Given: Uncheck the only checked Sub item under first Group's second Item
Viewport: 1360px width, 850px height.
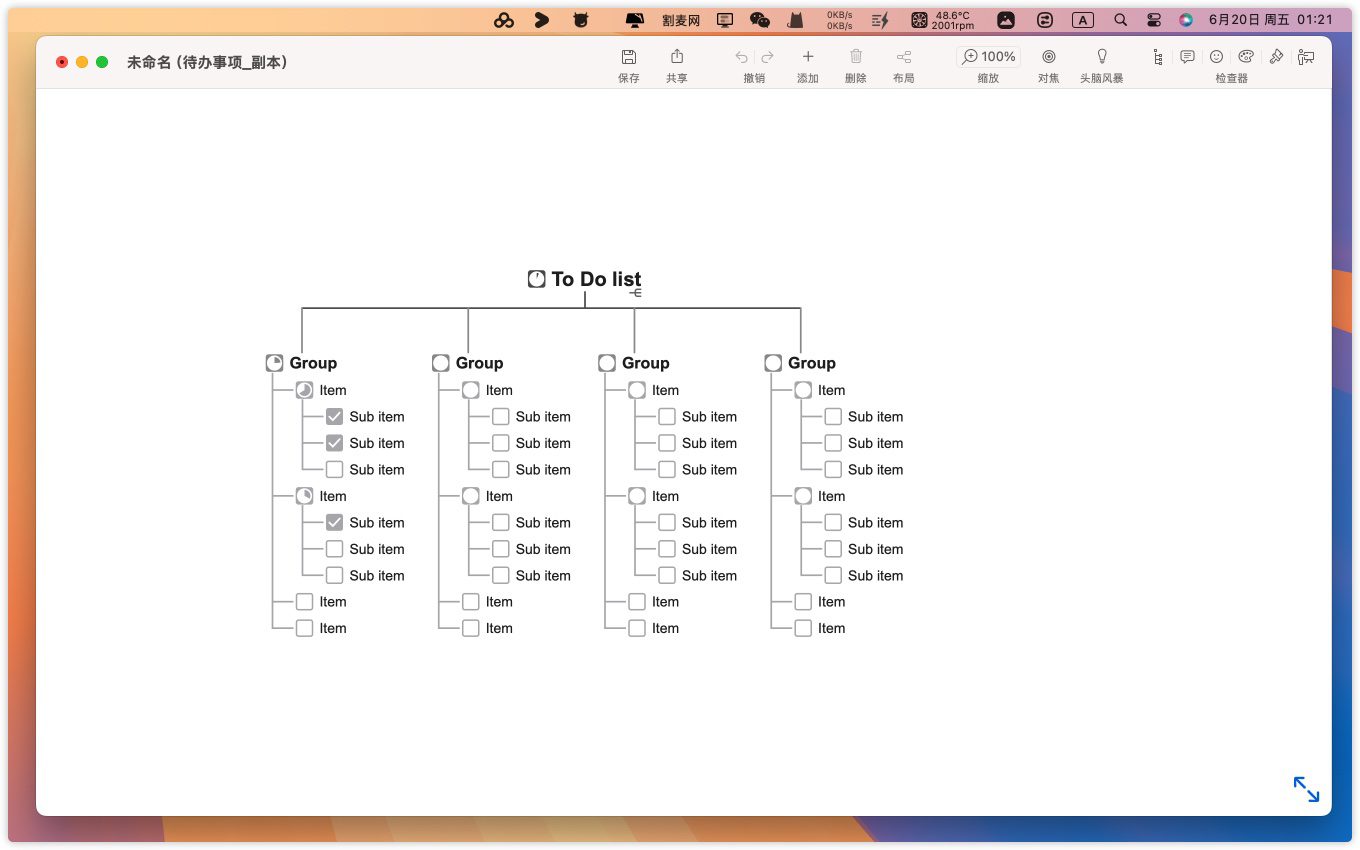Looking at the screenshot, I should (334, 522).
